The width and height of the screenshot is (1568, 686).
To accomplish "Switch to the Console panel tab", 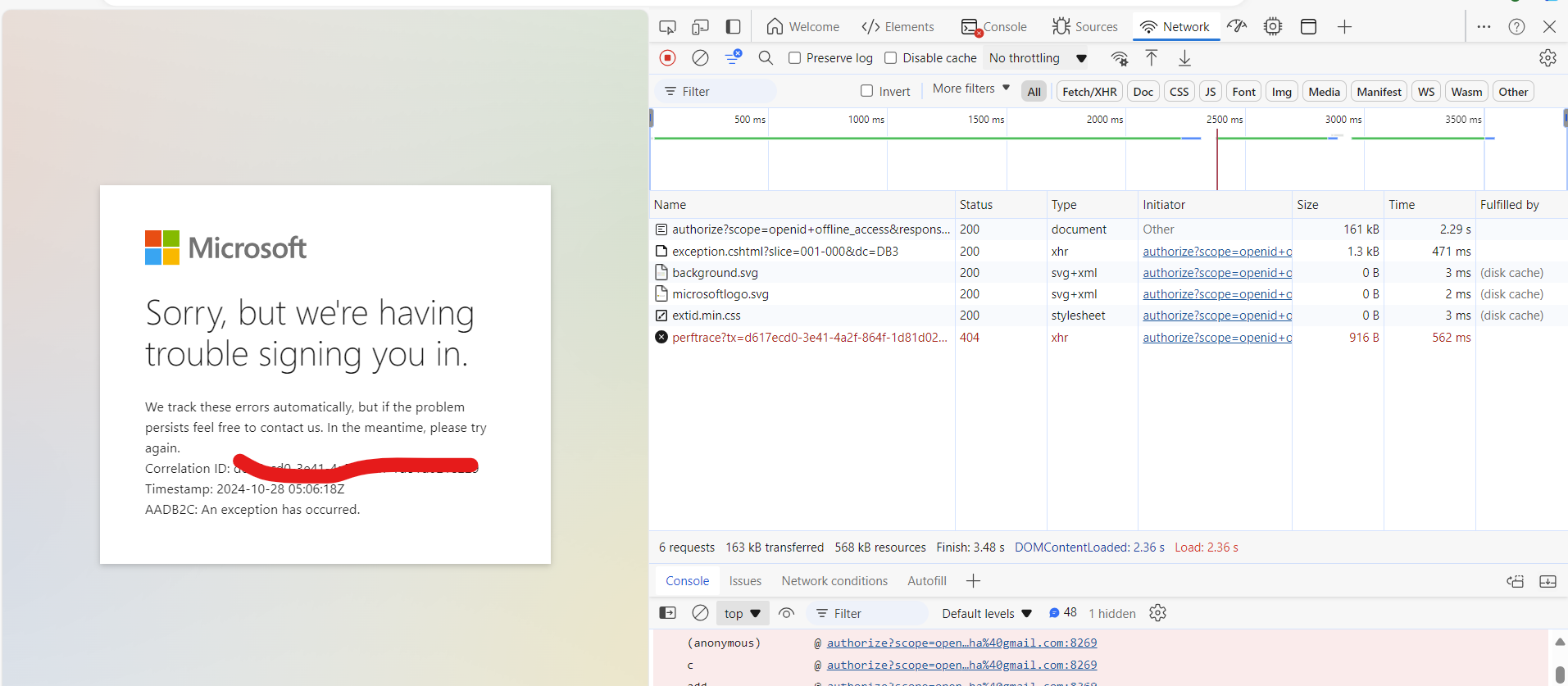I will pos(994,27).
